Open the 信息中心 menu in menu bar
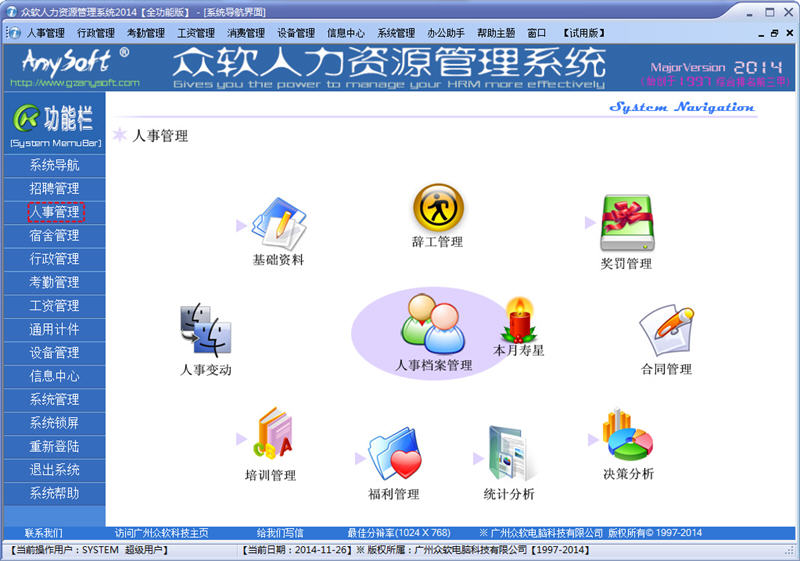Screen dimensions: 800x561 (x=346, y=34)
